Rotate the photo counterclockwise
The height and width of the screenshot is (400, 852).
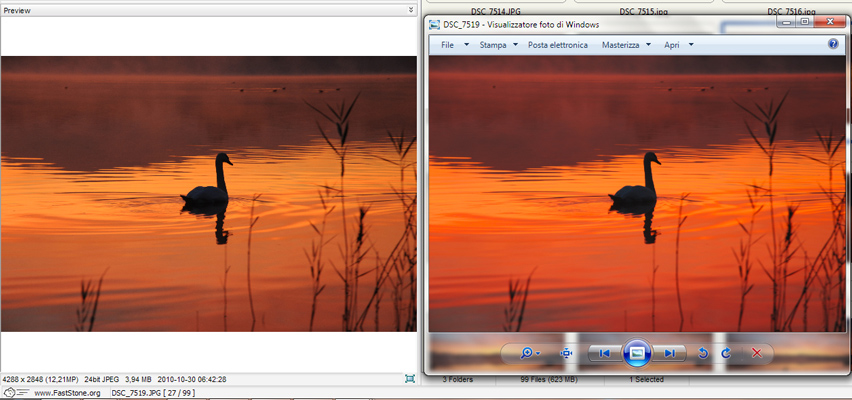click(703, 353)
